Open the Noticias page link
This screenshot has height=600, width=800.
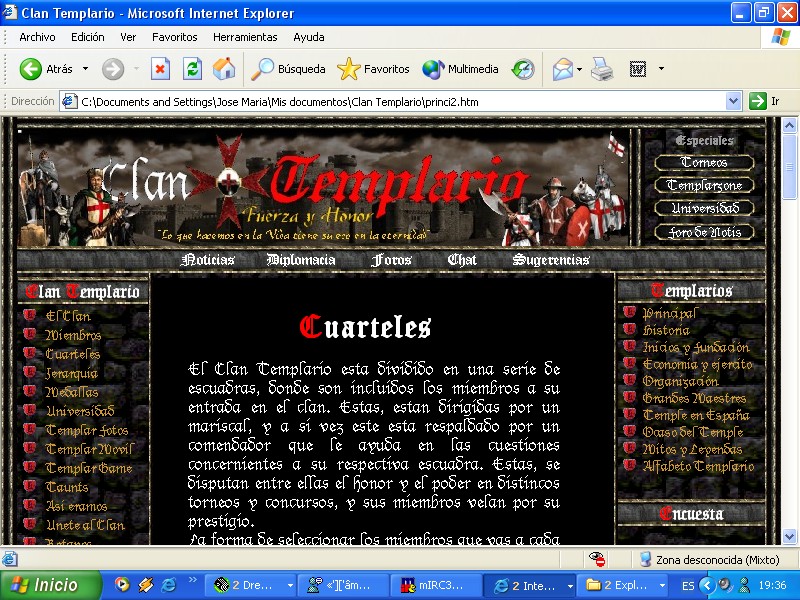pos(208,260)
